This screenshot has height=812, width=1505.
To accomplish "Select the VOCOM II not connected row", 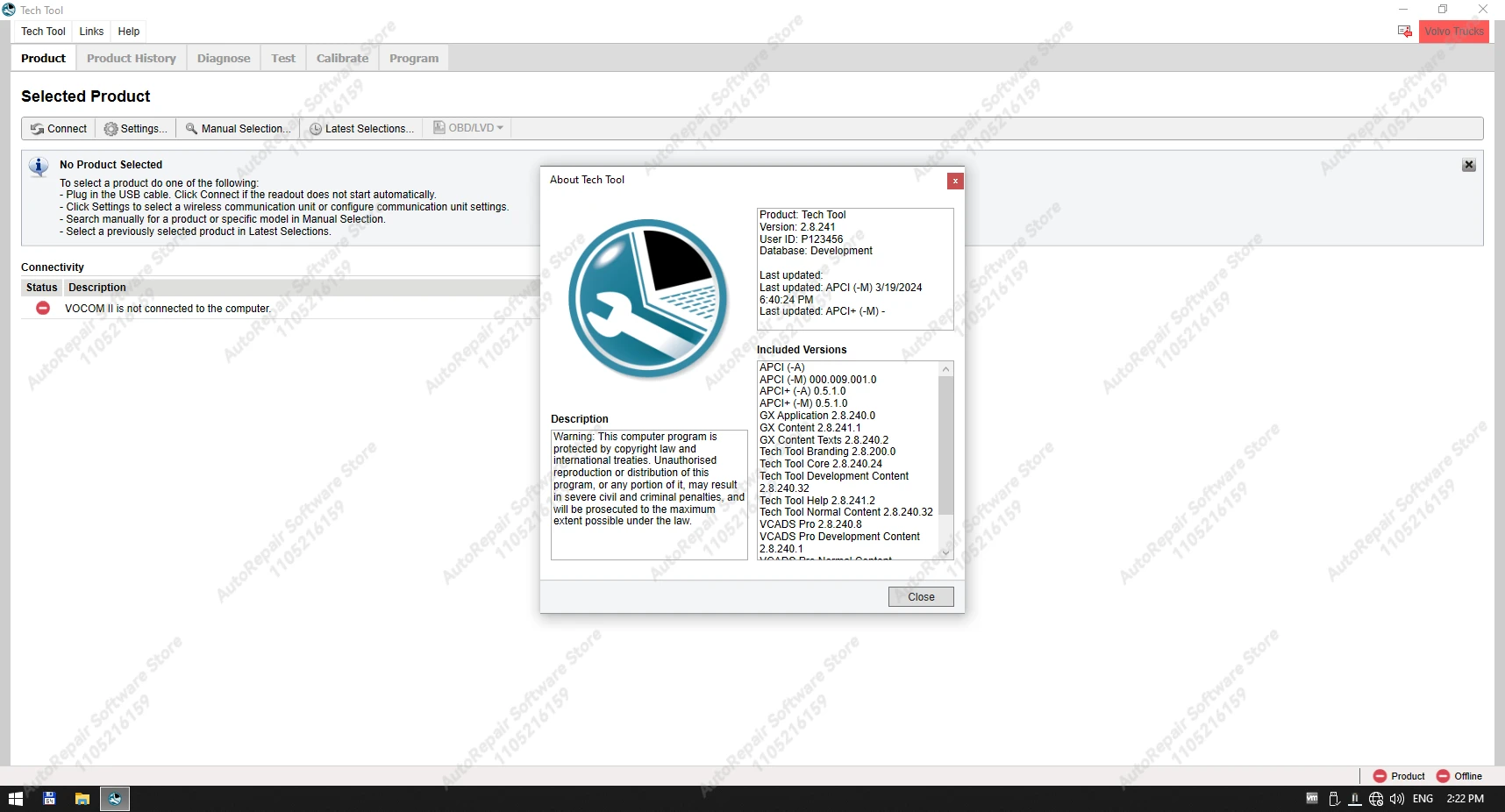I will [281, 309].
